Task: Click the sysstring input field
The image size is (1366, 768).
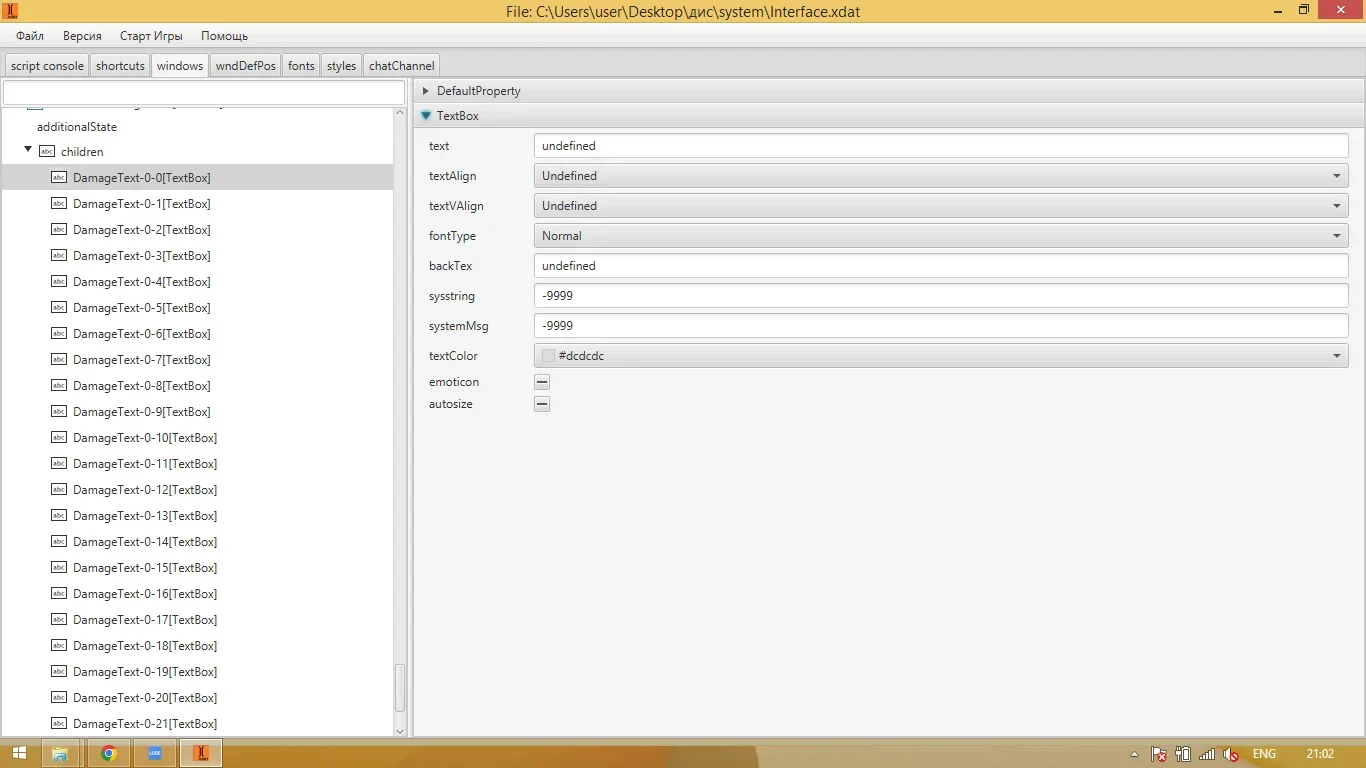Action: (940, 296)
